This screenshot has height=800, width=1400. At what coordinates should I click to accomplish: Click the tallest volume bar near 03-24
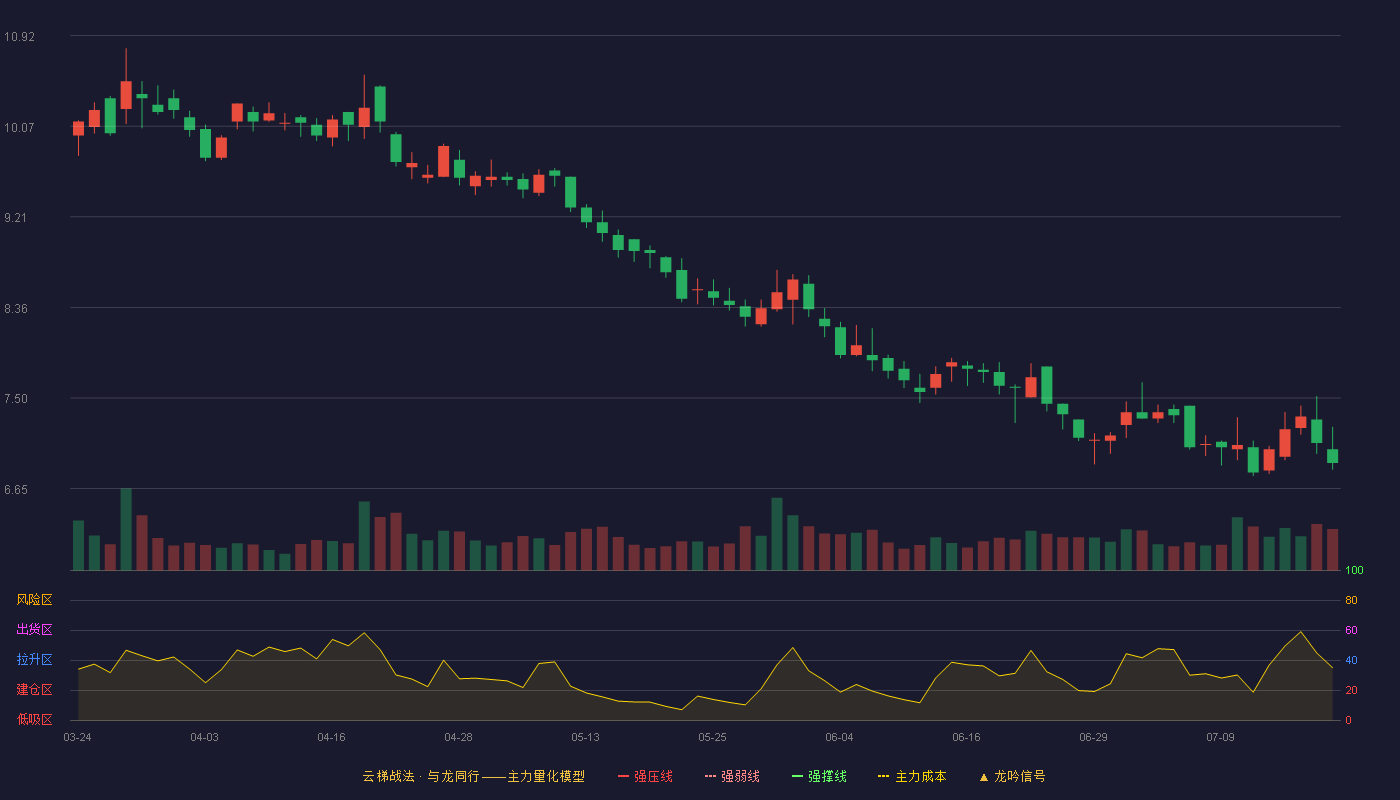click(x=126, y=529)
